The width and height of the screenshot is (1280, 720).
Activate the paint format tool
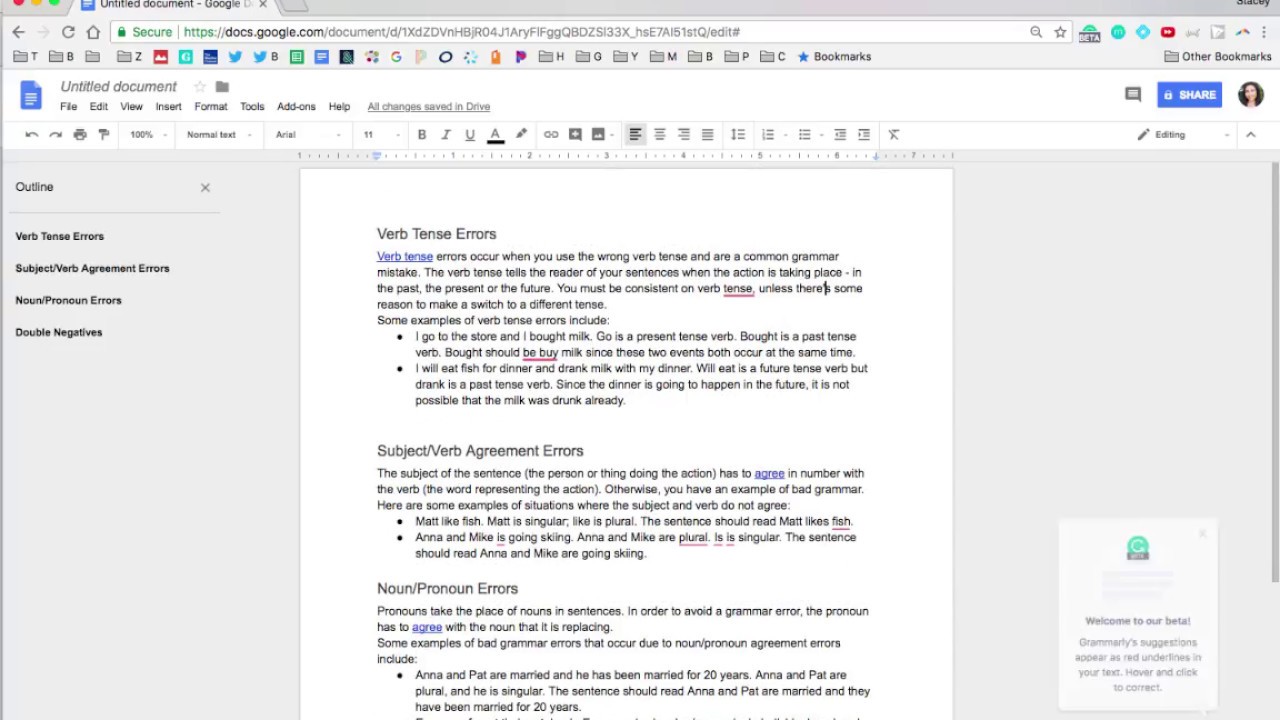(103, 135)
